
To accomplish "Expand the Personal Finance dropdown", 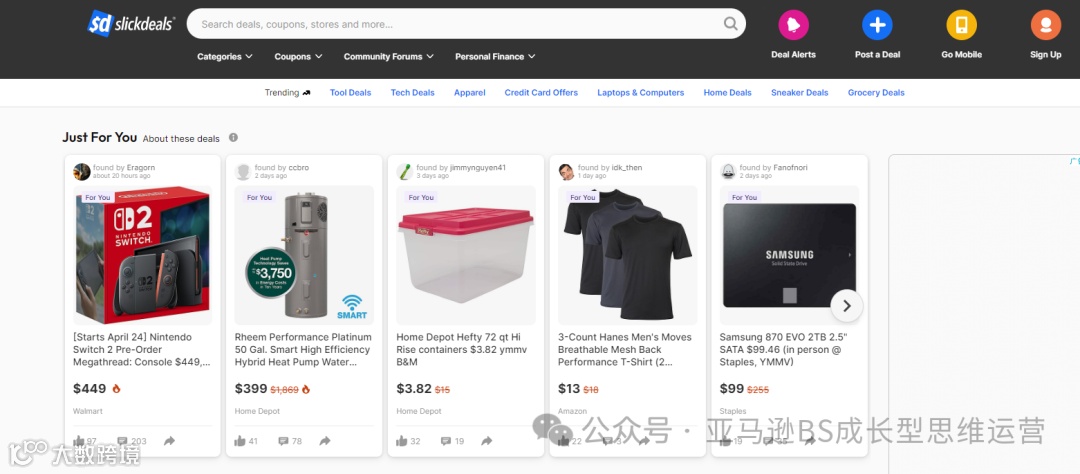I will pyautogui.click(x=495, y=56).
